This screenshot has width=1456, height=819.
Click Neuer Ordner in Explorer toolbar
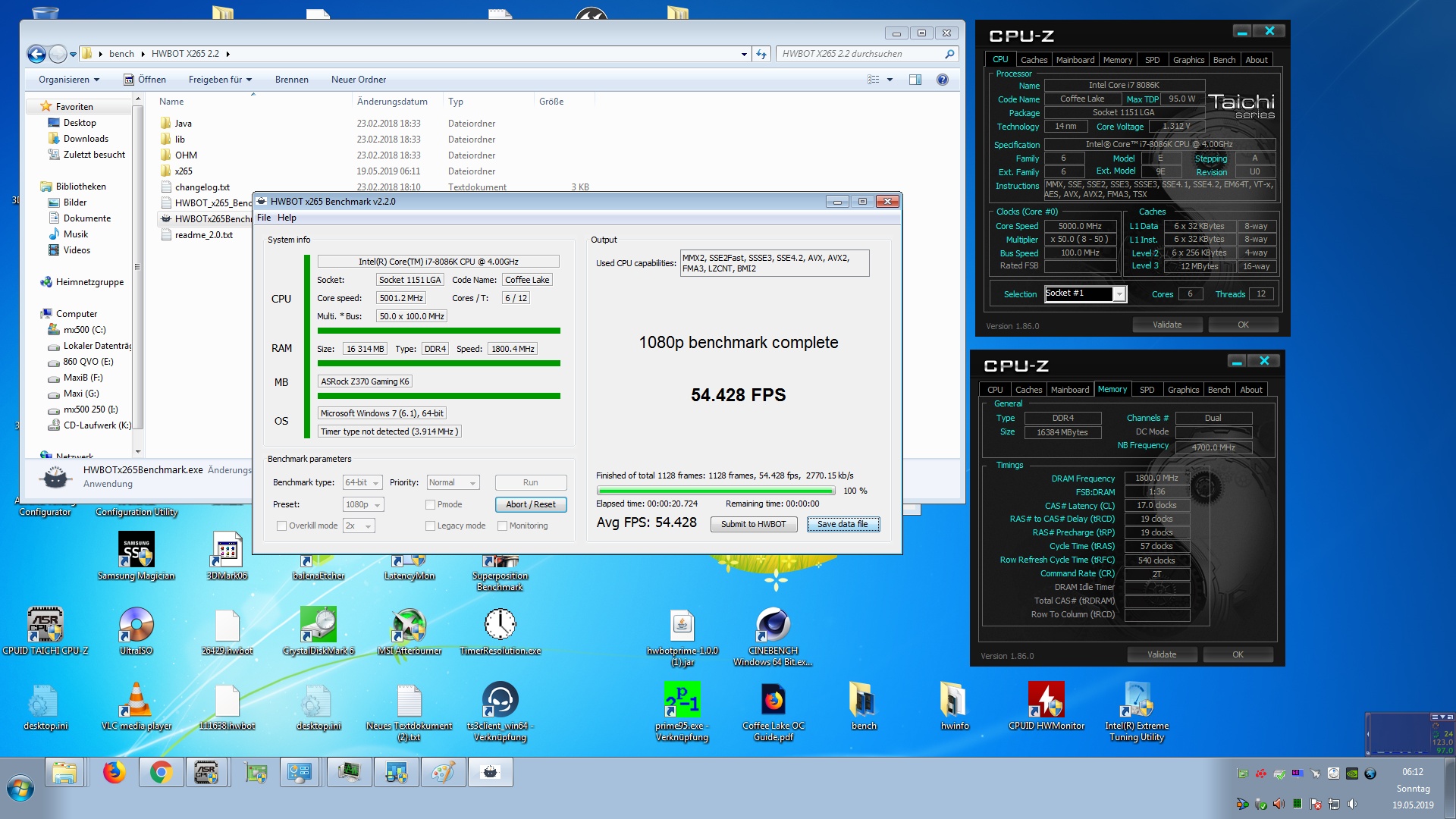coord(359,80)
